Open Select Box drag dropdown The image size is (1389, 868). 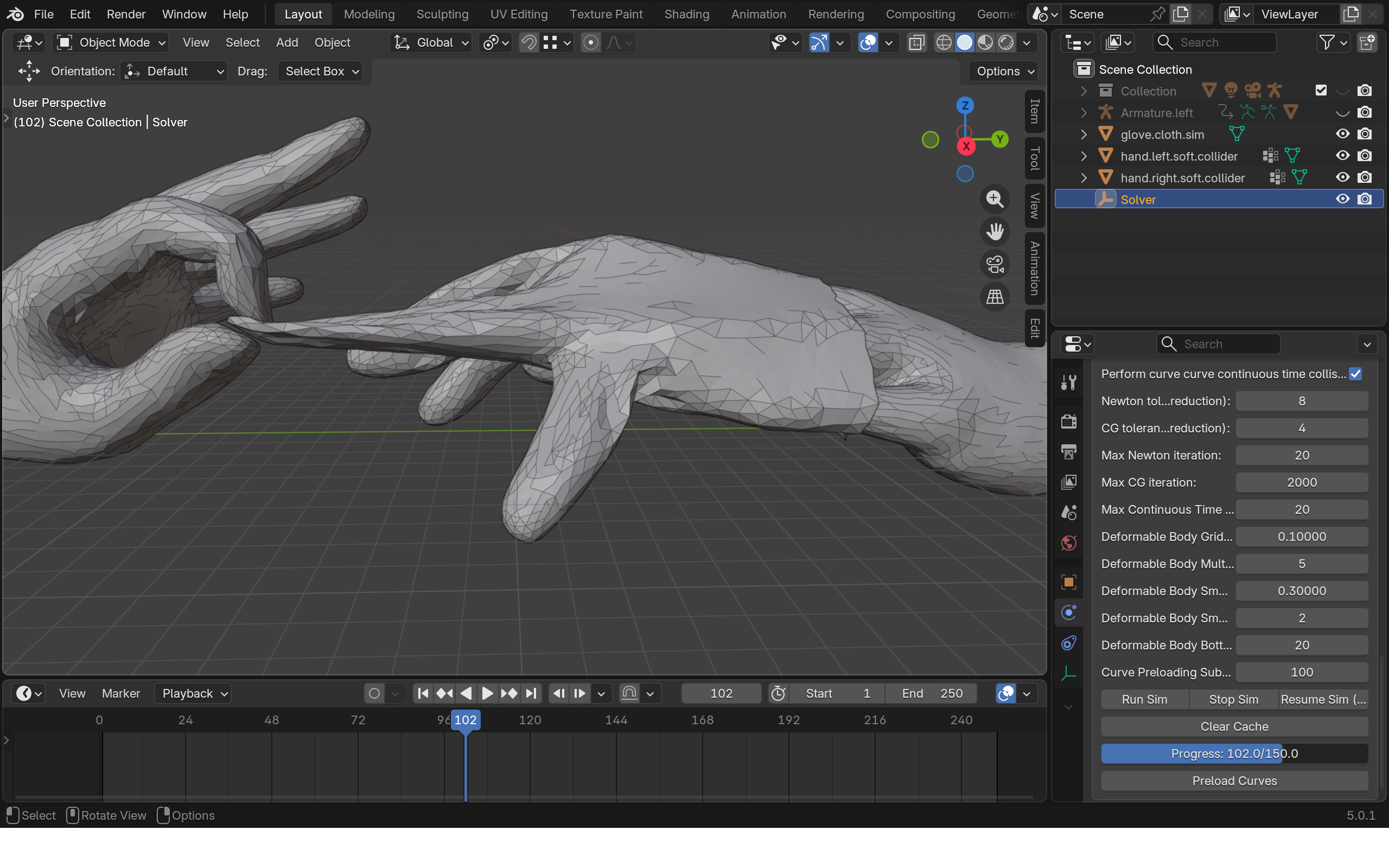(x=321, y=71)
